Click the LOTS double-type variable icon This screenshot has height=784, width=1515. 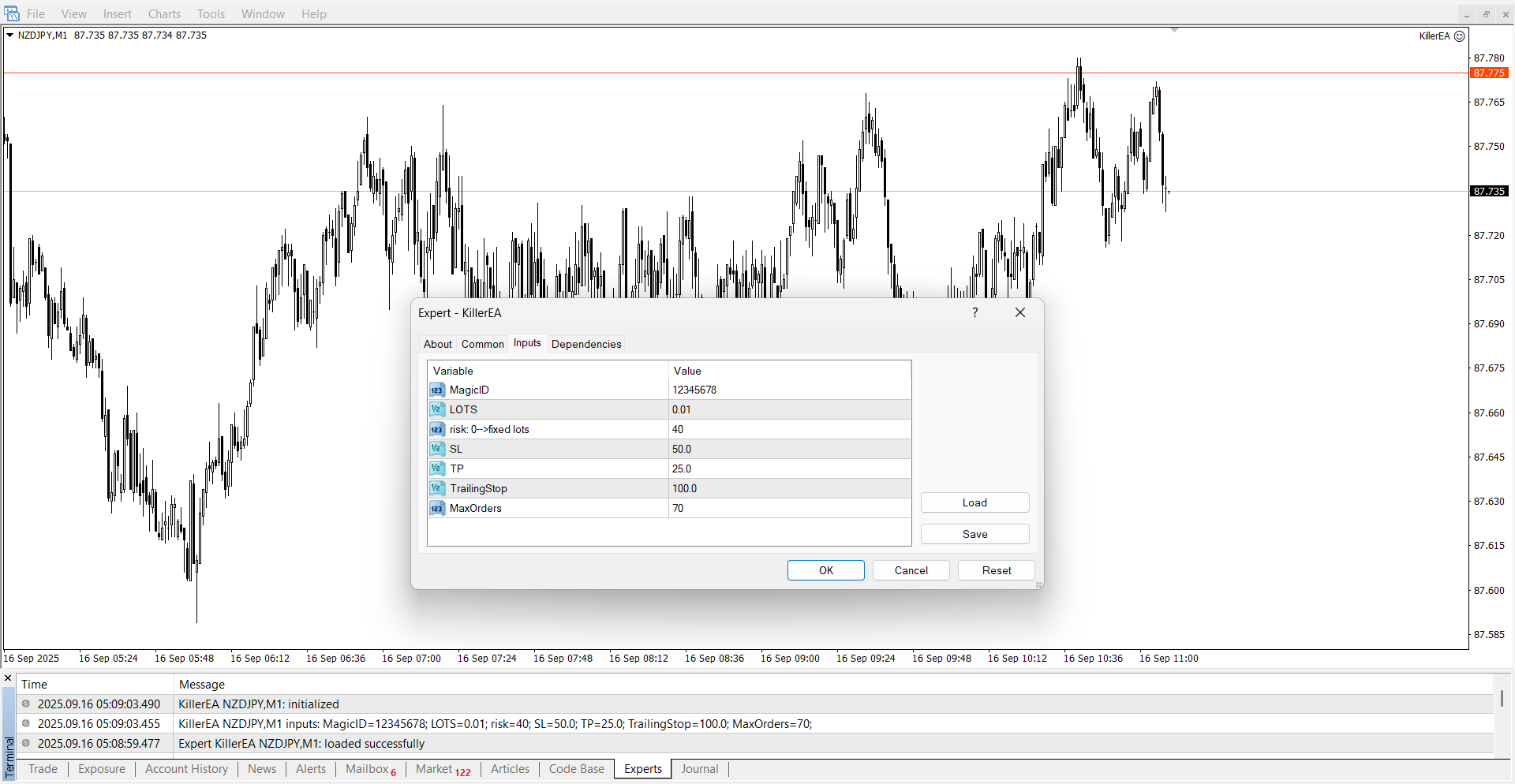point(436,409)
